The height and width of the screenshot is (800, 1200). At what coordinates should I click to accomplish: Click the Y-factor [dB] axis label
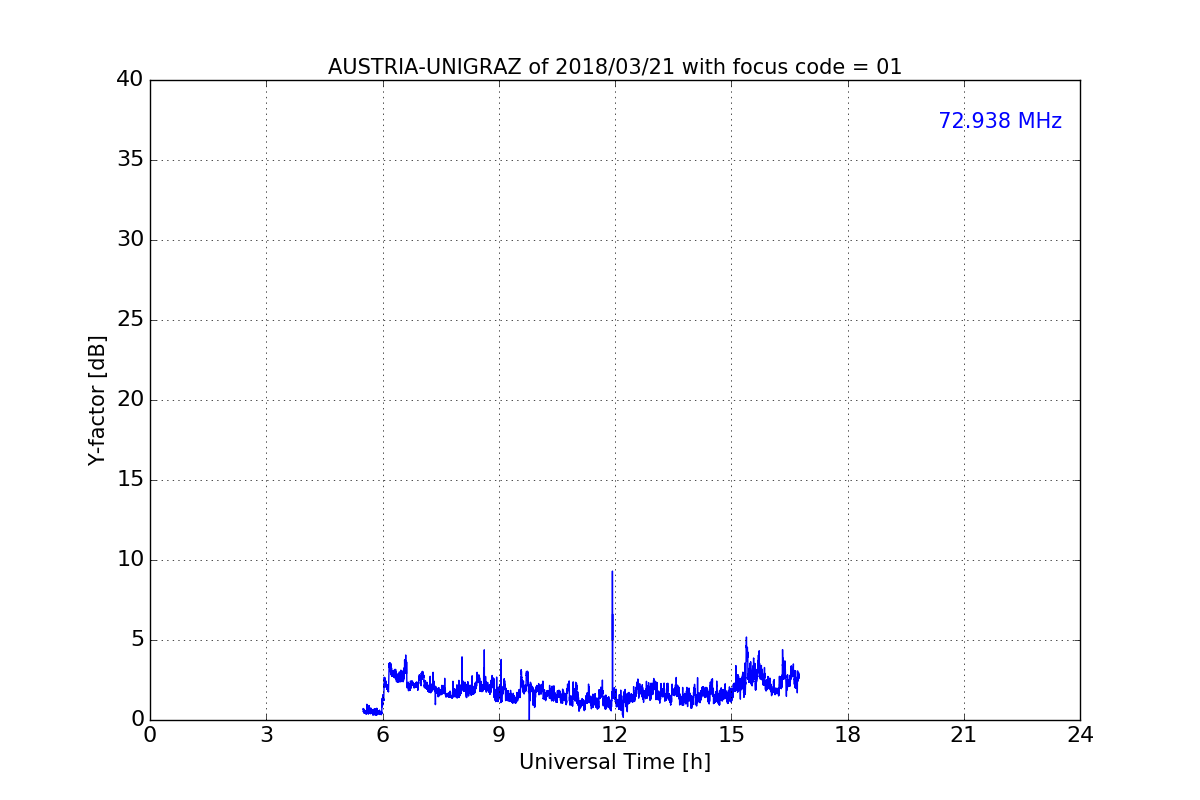coord(97,400)
